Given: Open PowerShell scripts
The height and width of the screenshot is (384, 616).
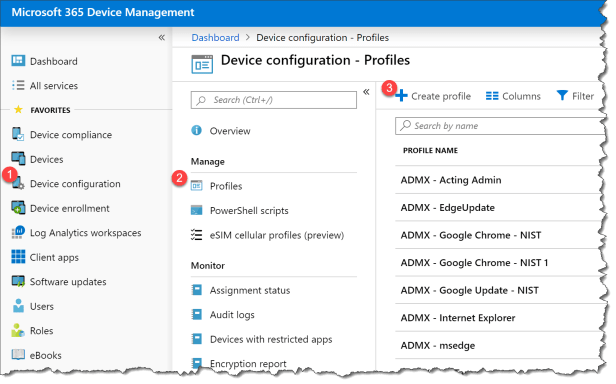Looking at the screenshot, I should 249,211.
